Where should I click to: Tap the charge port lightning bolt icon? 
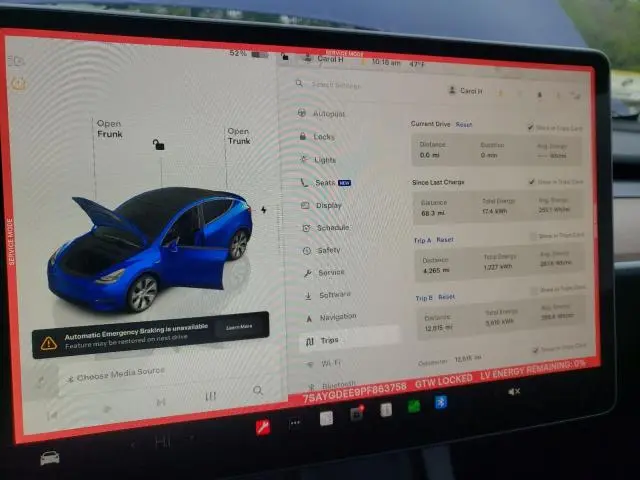(264, 210)
